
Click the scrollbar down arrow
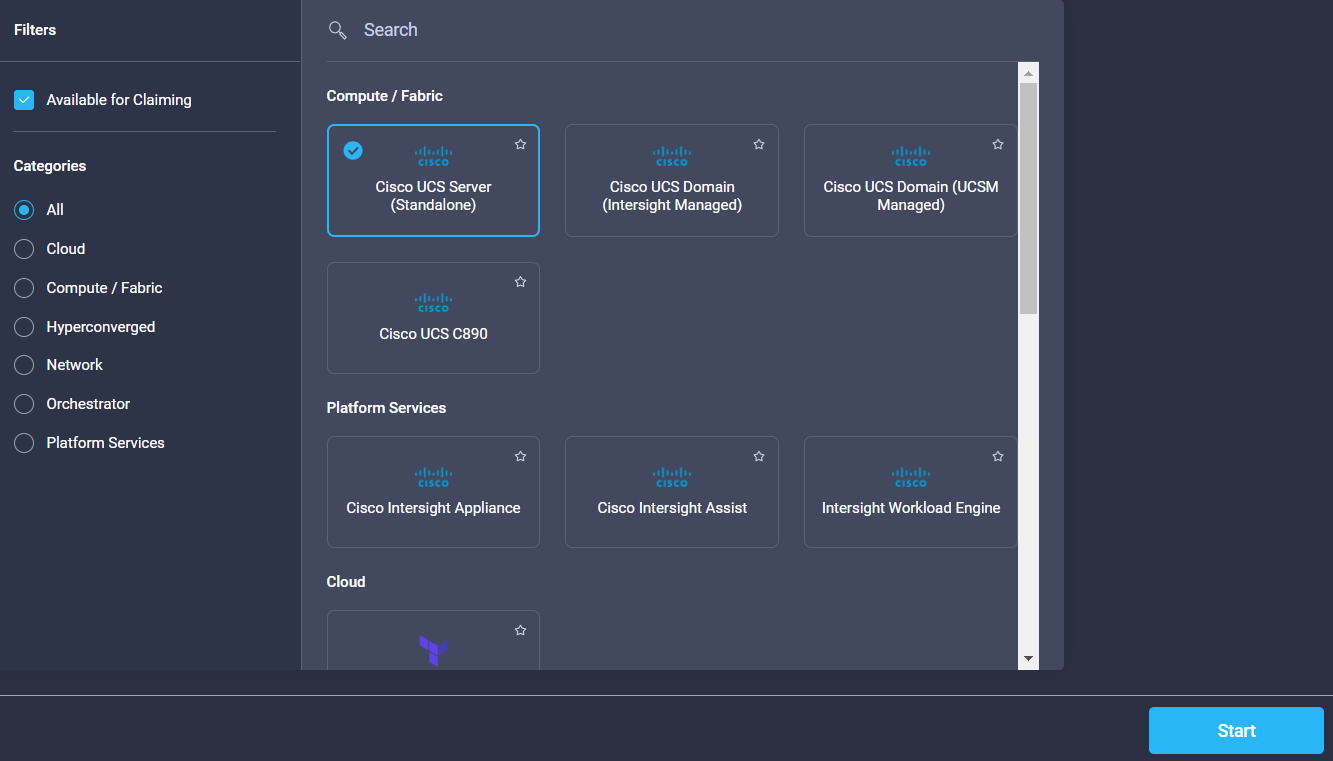click(x=1028, y=659)
